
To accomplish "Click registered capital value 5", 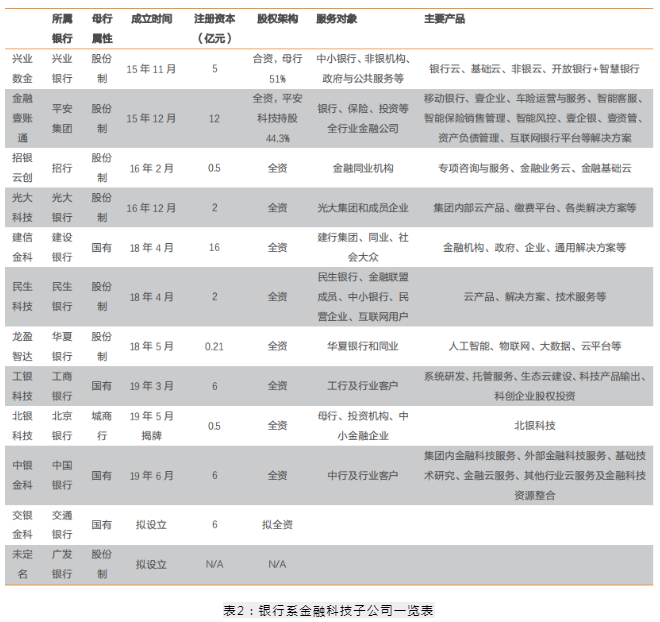I will click(x=215, y=69).
